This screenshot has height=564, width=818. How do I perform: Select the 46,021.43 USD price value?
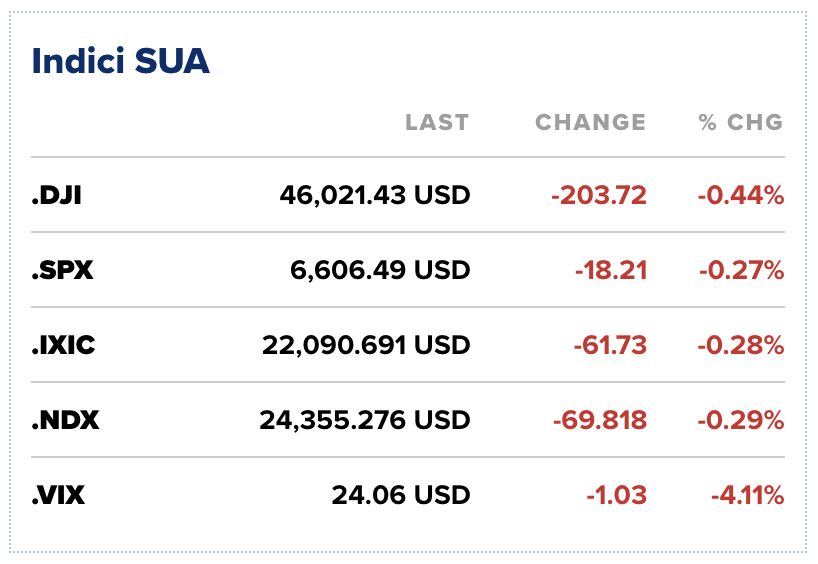tap(375, 195)
